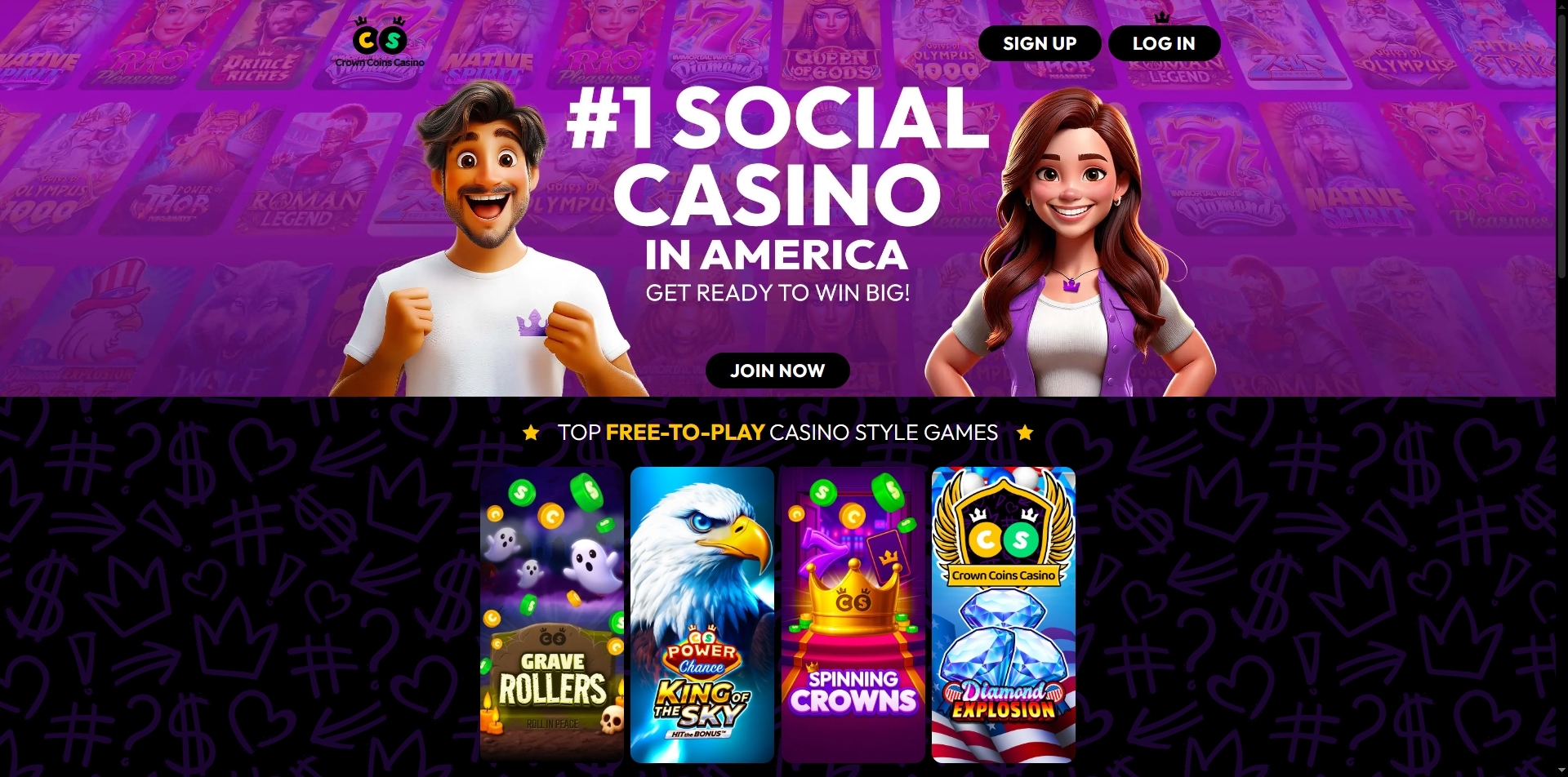Open the Grave Rollers game tile
The height and width of the screenshot is (777, 1568).
pos(552,615)
